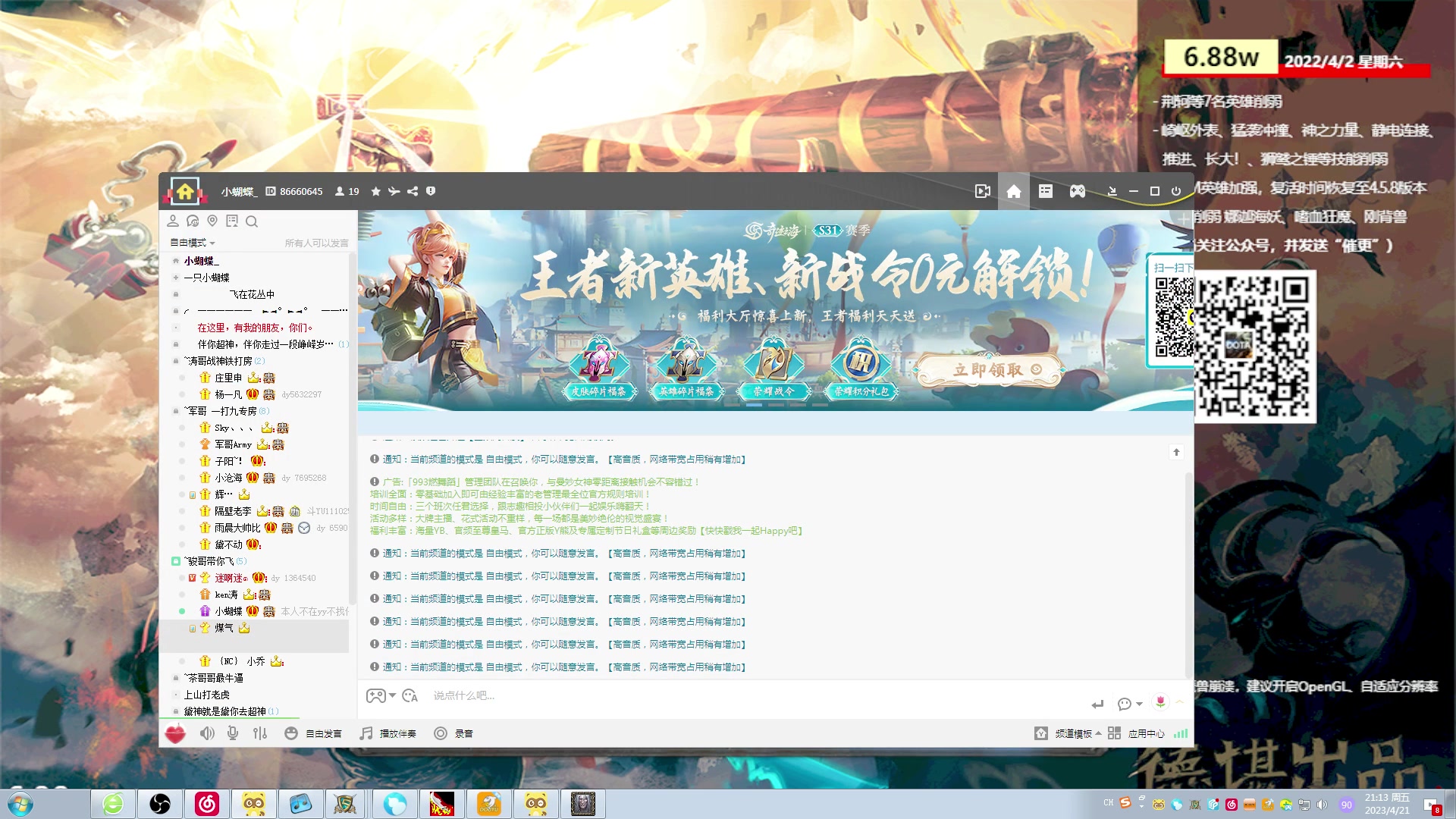Click the 荣耀积分礼包 reward icon
The image size is (1456, 819).
861,369
